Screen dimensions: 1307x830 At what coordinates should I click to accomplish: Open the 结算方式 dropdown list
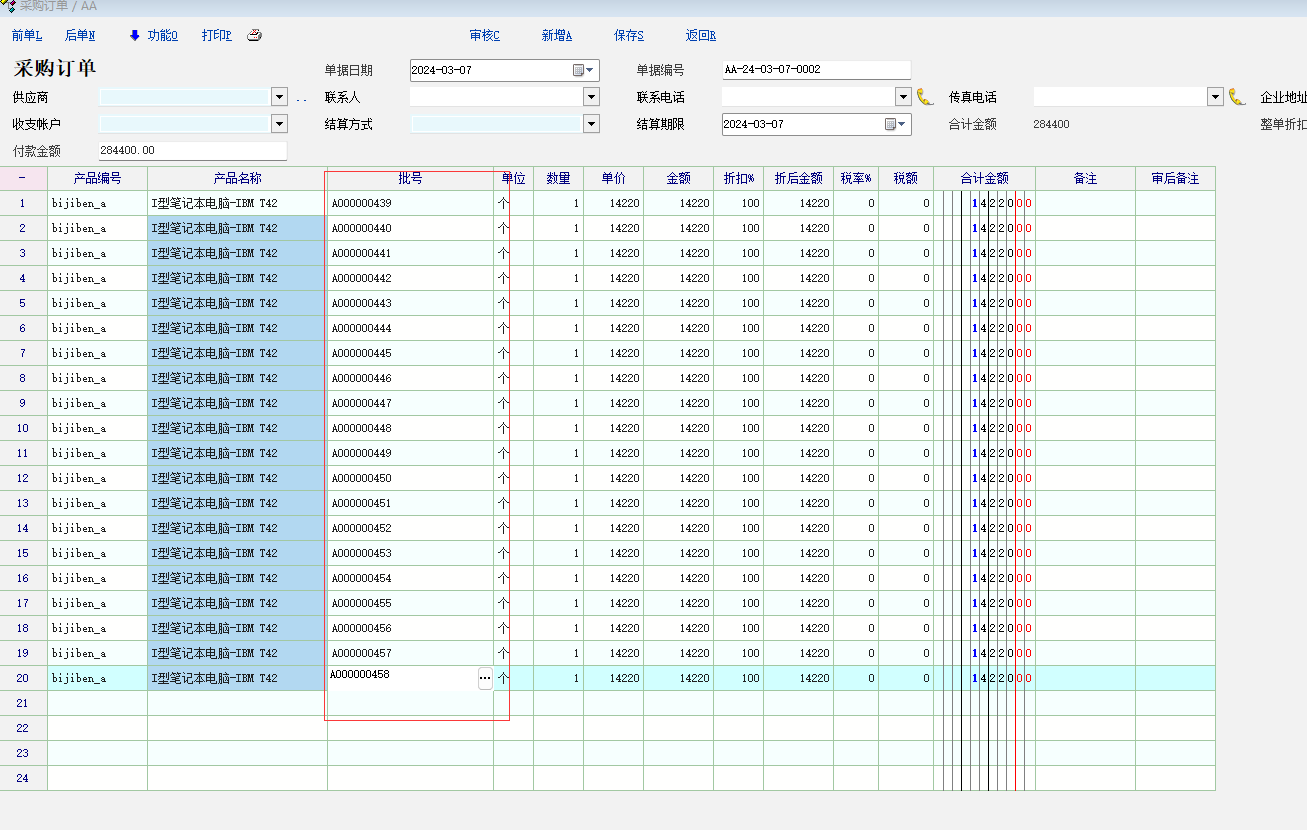pos(591,124)
